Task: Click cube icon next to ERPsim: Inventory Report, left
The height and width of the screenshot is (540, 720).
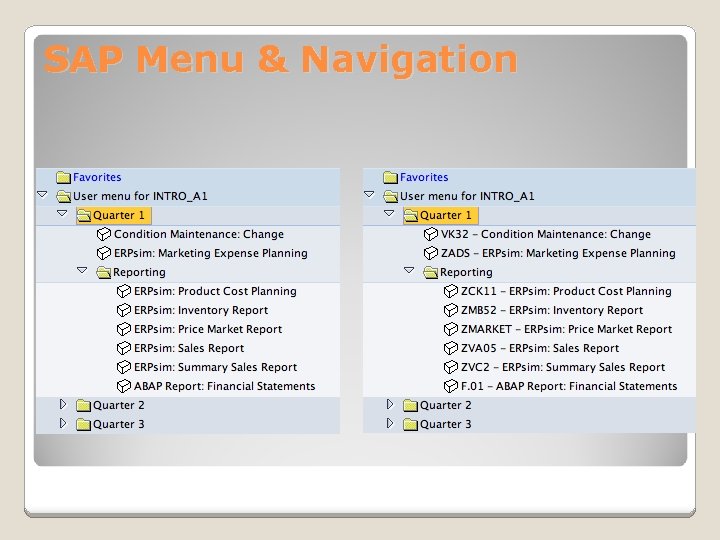Action: click(x=124, y=310)
